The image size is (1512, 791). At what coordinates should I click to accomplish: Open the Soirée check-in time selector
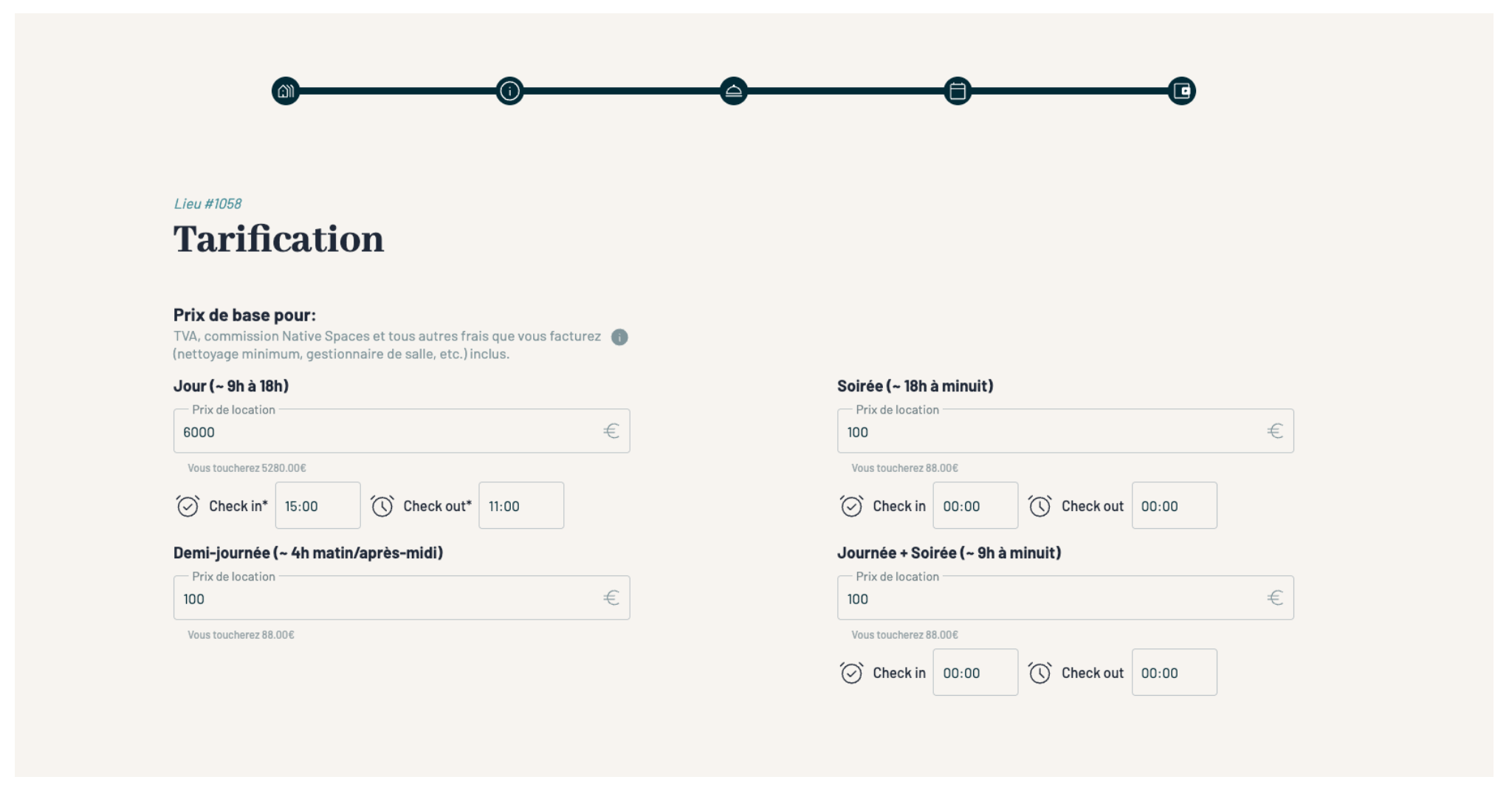tap(975, 507)
